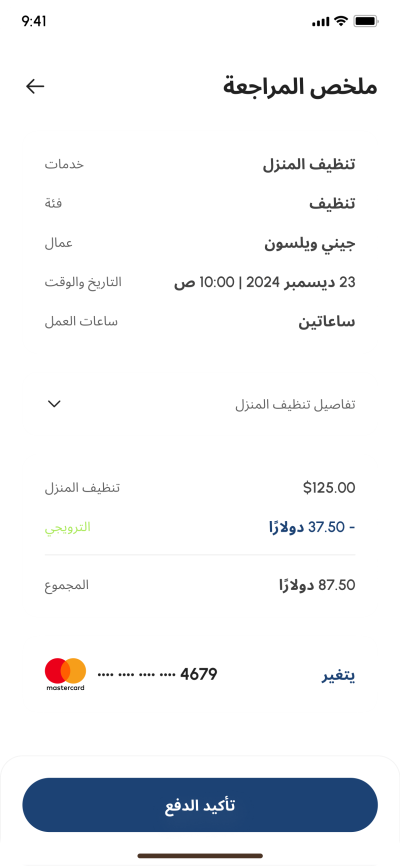Screen dimensions: 400x866
Task: Tap the Wi-Fi status icon
Action: point(341,22)
